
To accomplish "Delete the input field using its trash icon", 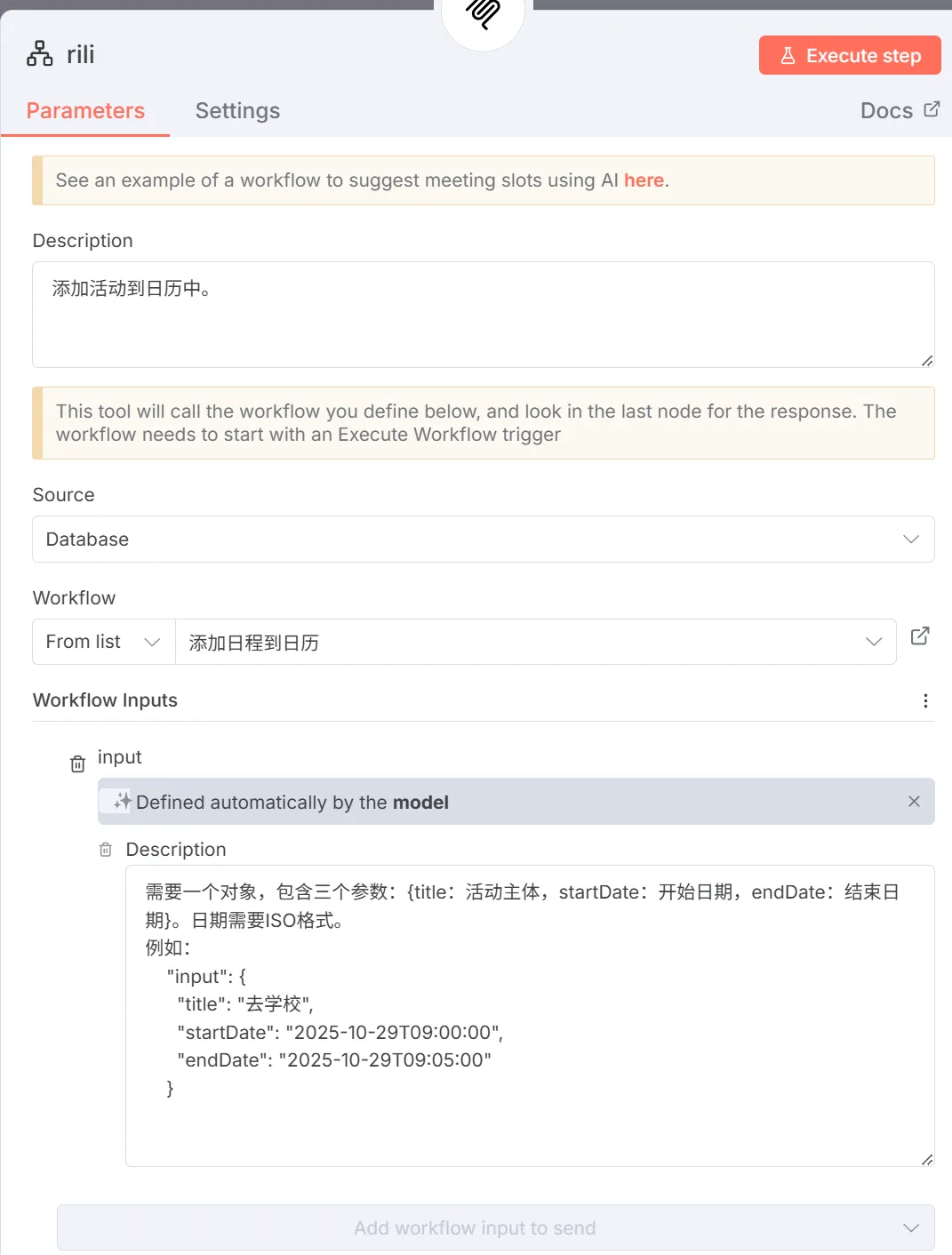I will click(76, 763).
